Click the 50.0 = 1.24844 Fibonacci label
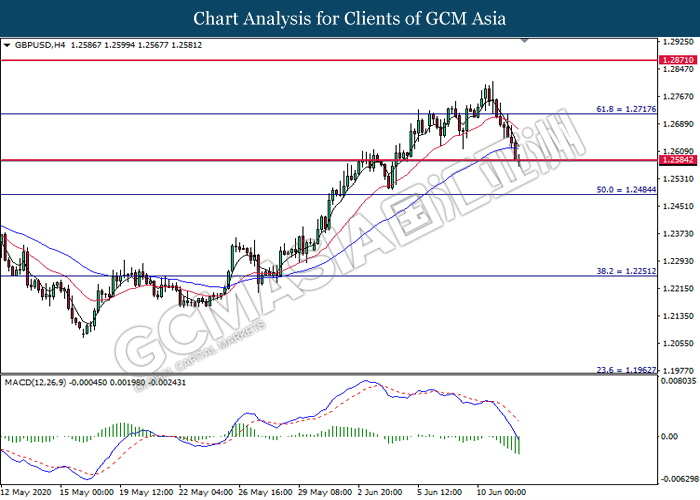 (626, 190)
